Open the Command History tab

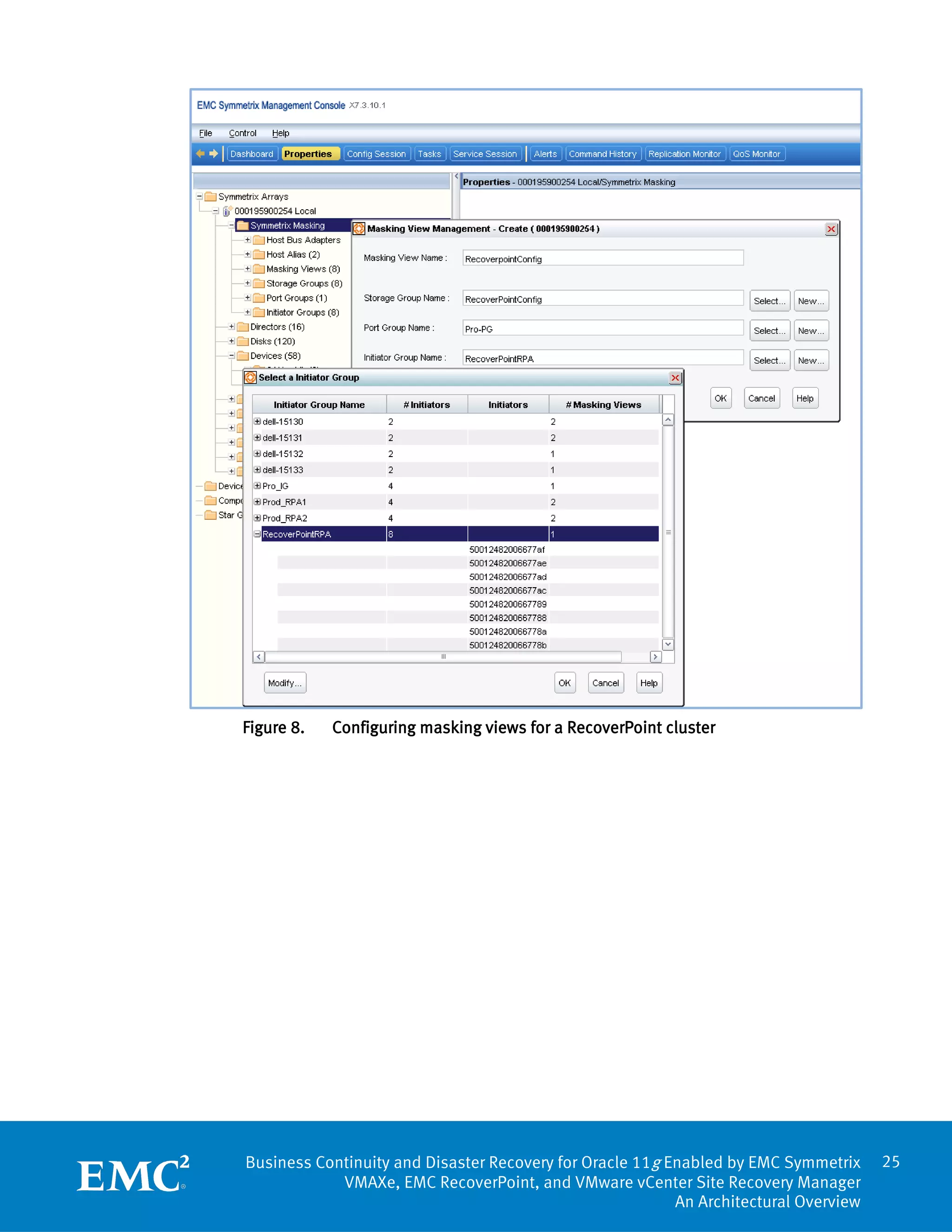click(x=603, y=154)
